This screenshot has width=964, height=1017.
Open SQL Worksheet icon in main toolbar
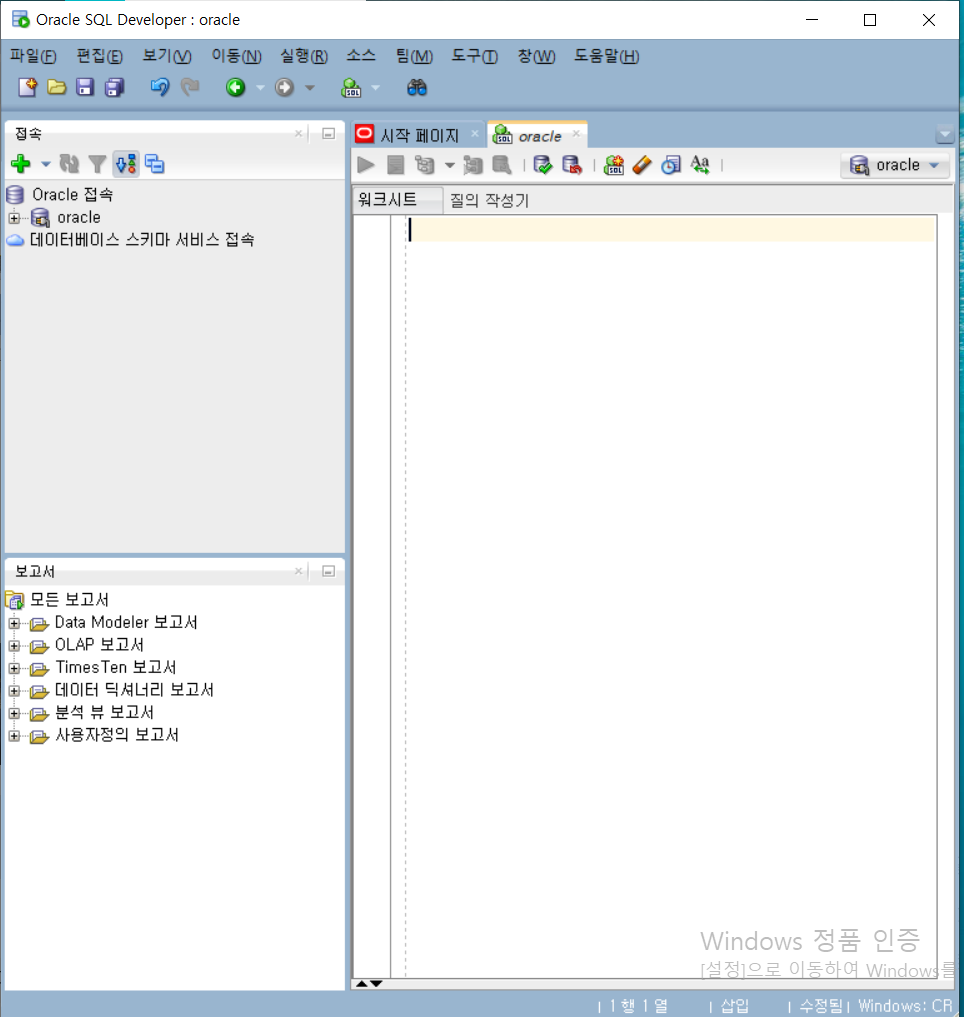pos(351,87)
